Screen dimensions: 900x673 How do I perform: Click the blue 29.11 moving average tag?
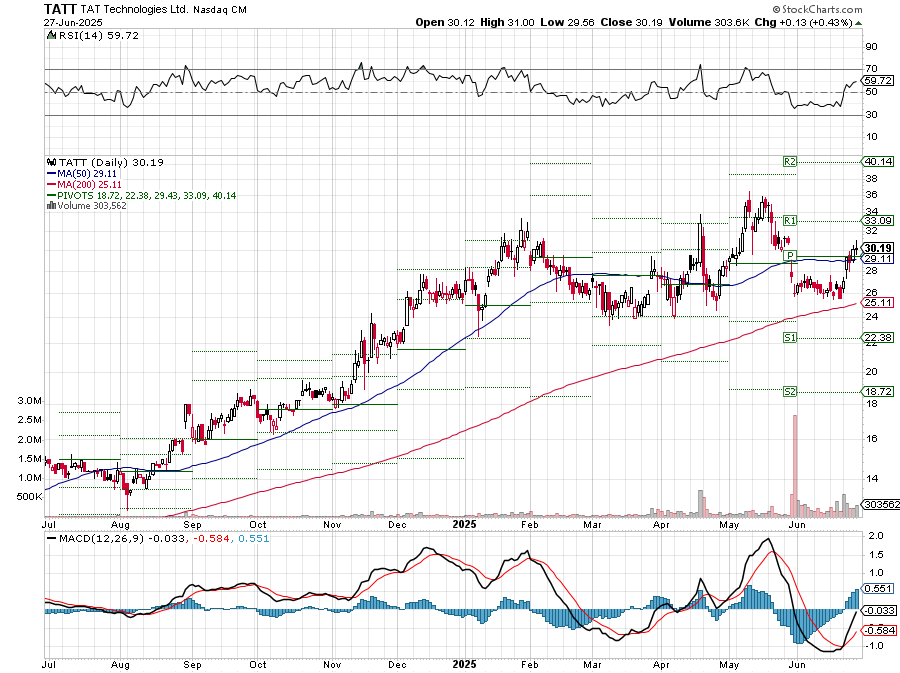click(x=877, y=259)
